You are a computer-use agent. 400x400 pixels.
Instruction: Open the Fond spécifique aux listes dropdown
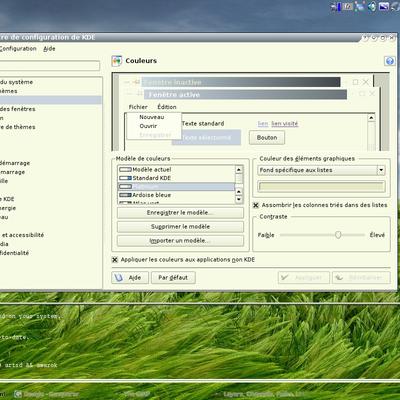(321, 170)
